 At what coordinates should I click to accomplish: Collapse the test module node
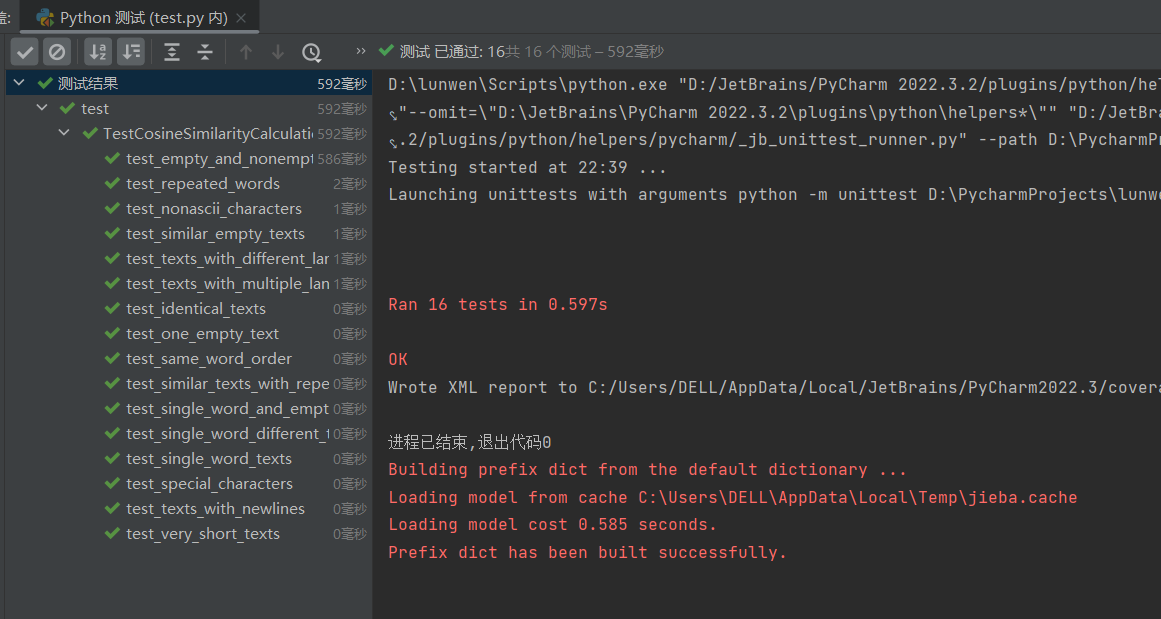[42, 108]
